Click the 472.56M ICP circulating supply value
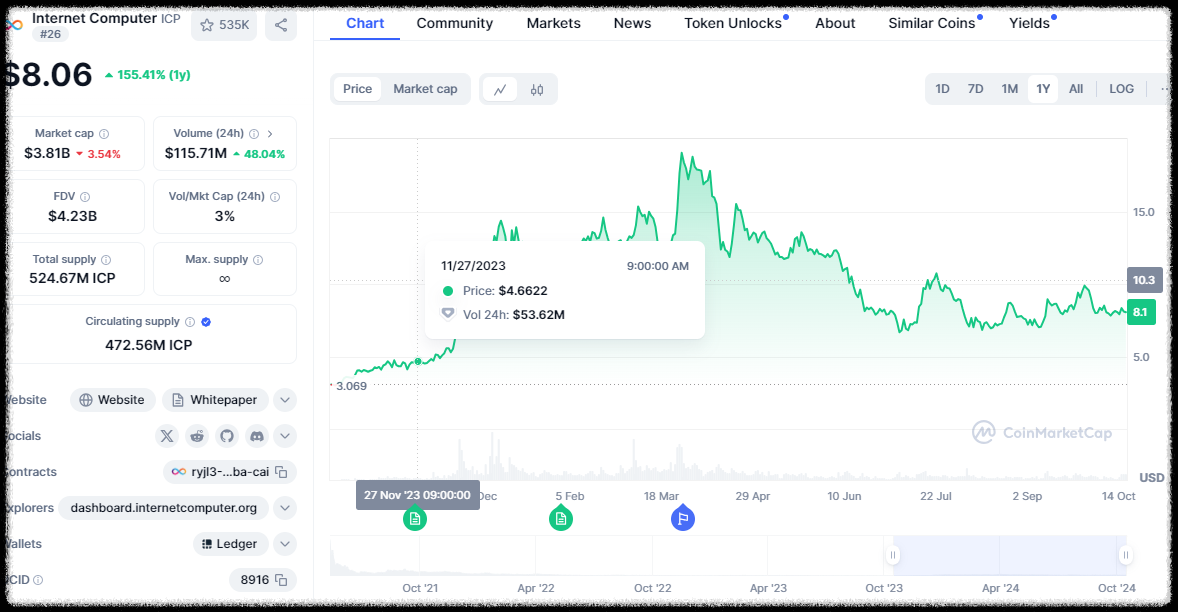Screen dimensions: 1178x612 pos(149,345)
